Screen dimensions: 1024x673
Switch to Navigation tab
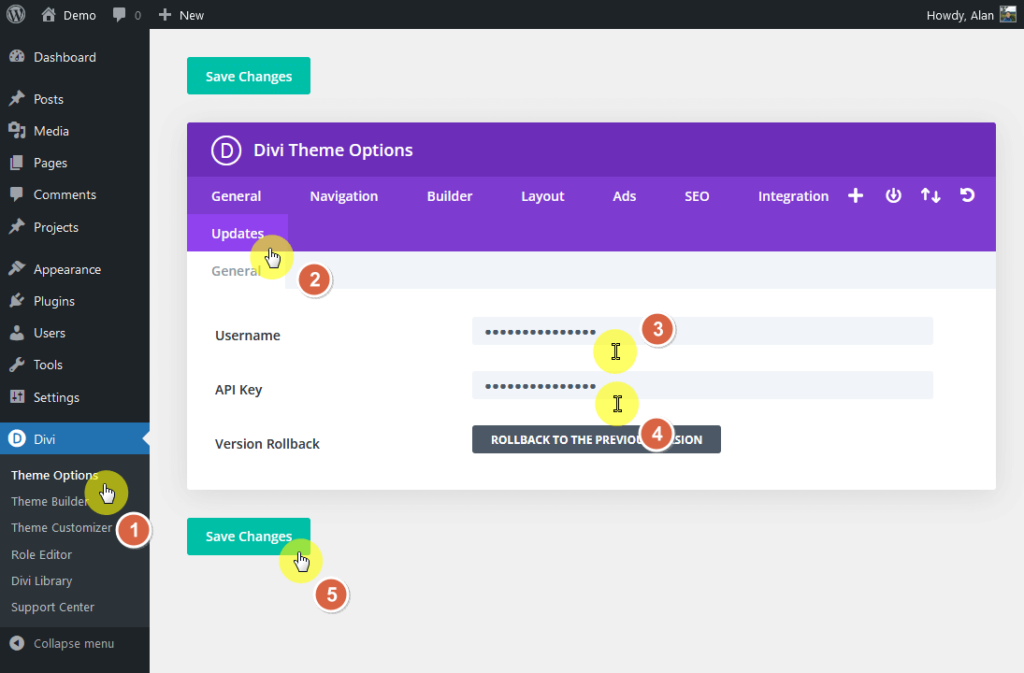point(344,196)
